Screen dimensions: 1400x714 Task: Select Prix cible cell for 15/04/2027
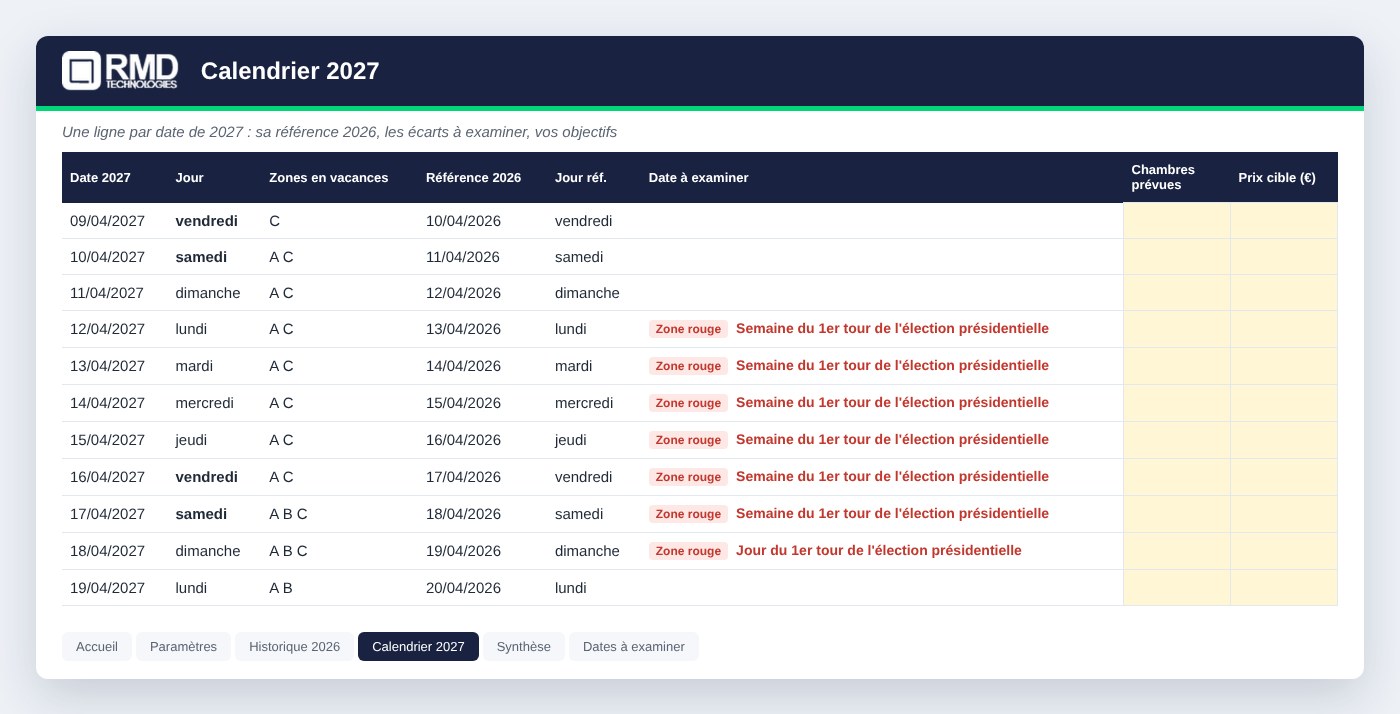click(1284, 440)
